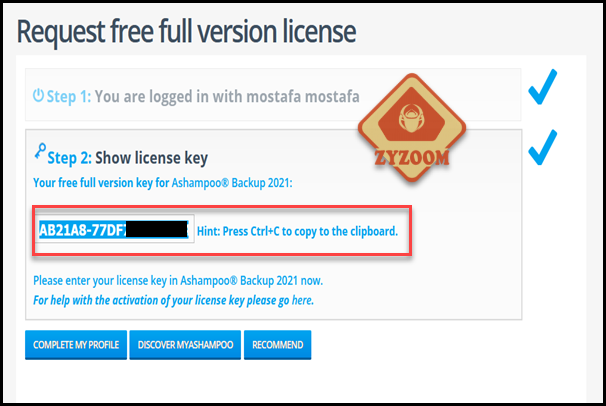The height and width of the screenshot is (406, 606).
Task: Click the ZYZOOM text under the logo
Action: (412, 158)
